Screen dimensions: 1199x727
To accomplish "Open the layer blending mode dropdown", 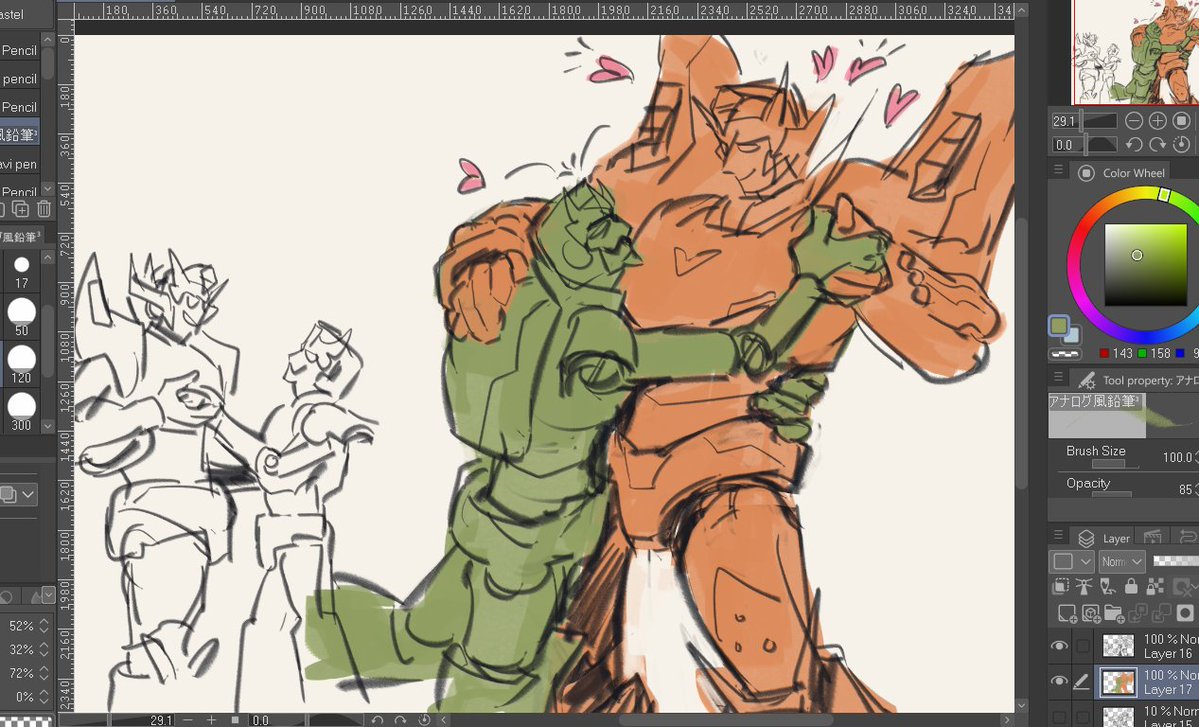I will [x=1122, y=562].
